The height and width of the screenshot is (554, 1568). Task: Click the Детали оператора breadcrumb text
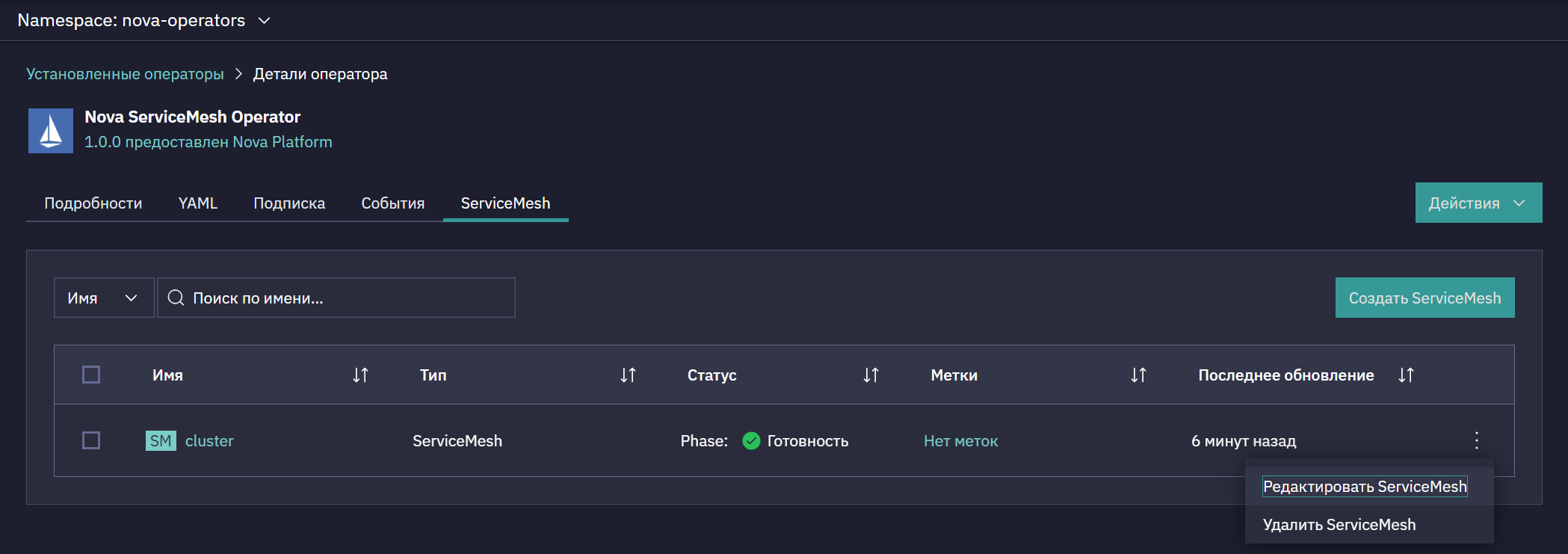click(x=320, y=74)
